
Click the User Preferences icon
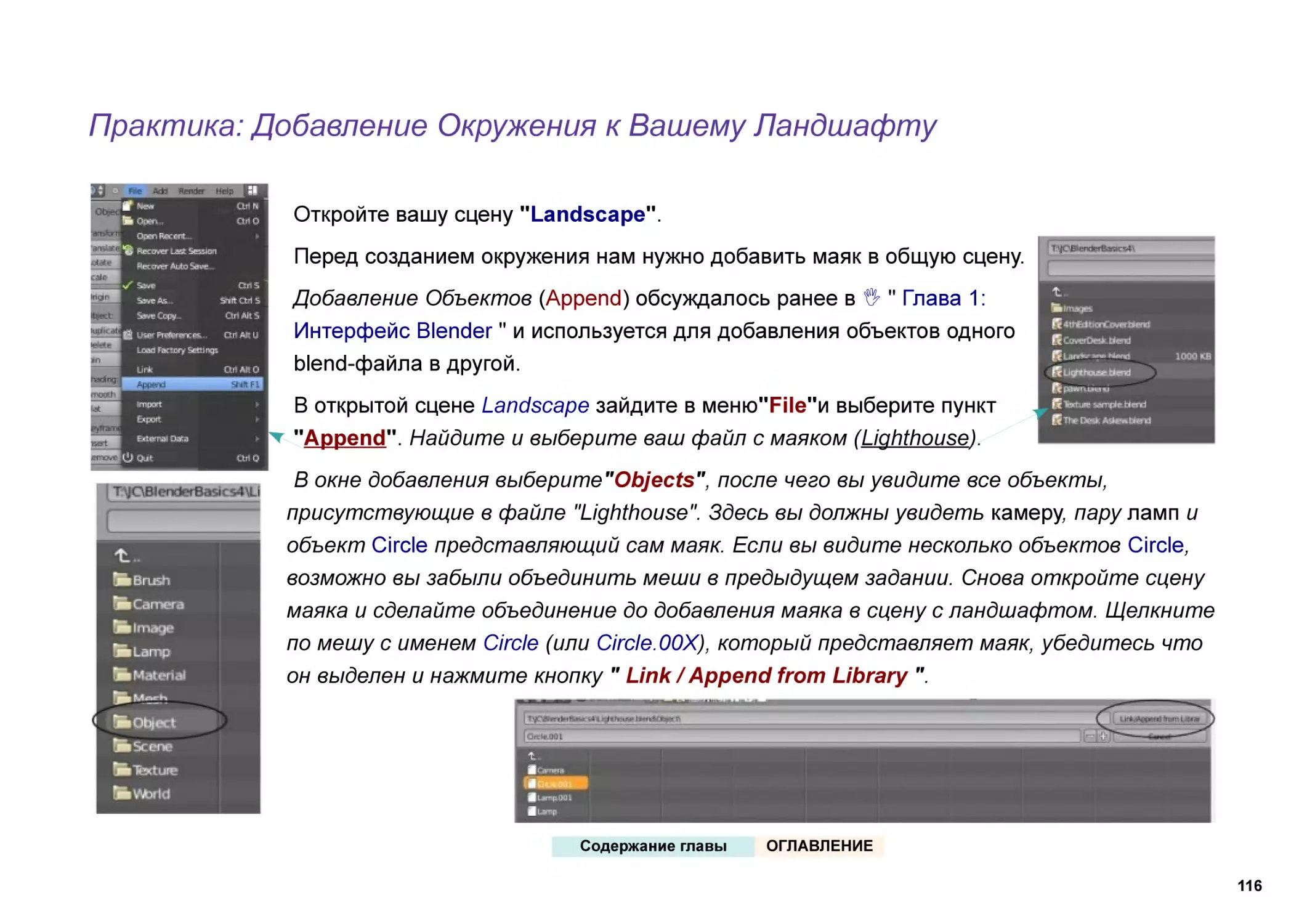pyautogui.click(x=128, y=335)
